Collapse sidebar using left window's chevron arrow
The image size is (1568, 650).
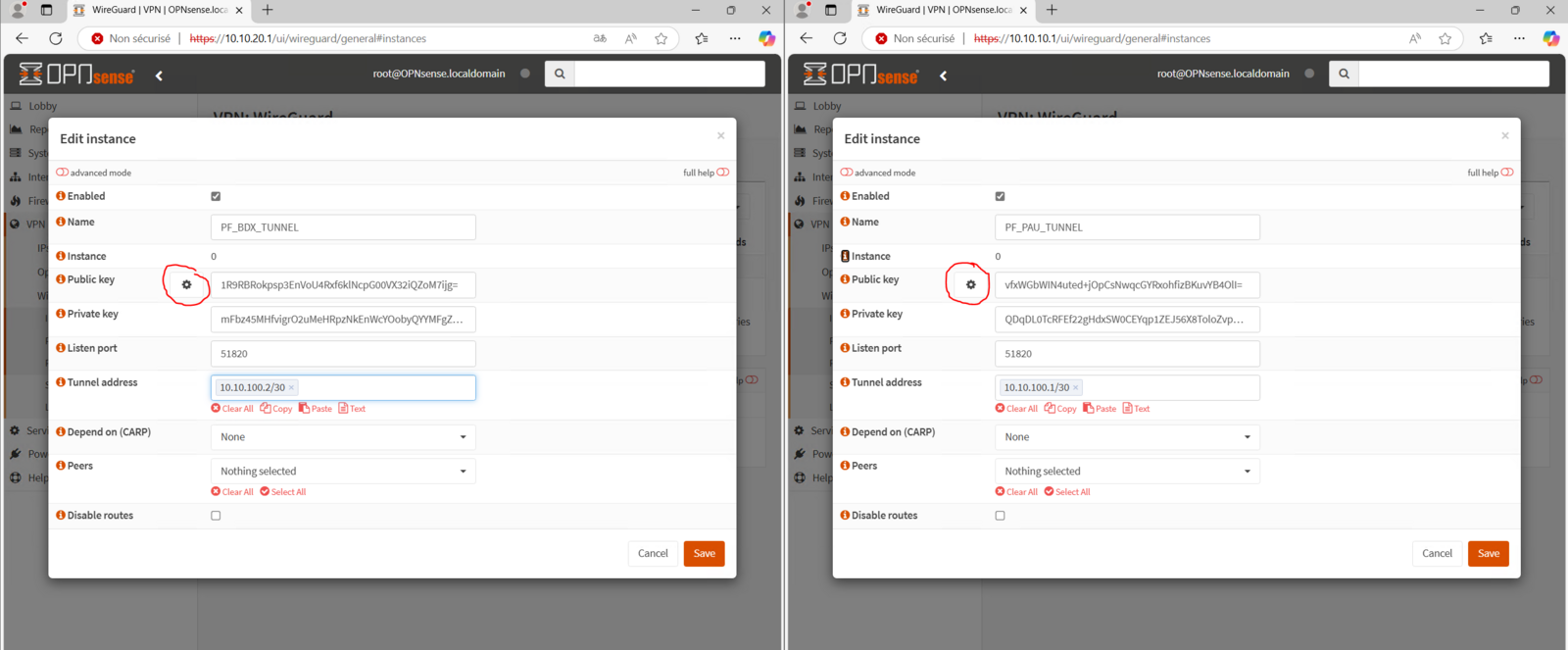(159, 75)
